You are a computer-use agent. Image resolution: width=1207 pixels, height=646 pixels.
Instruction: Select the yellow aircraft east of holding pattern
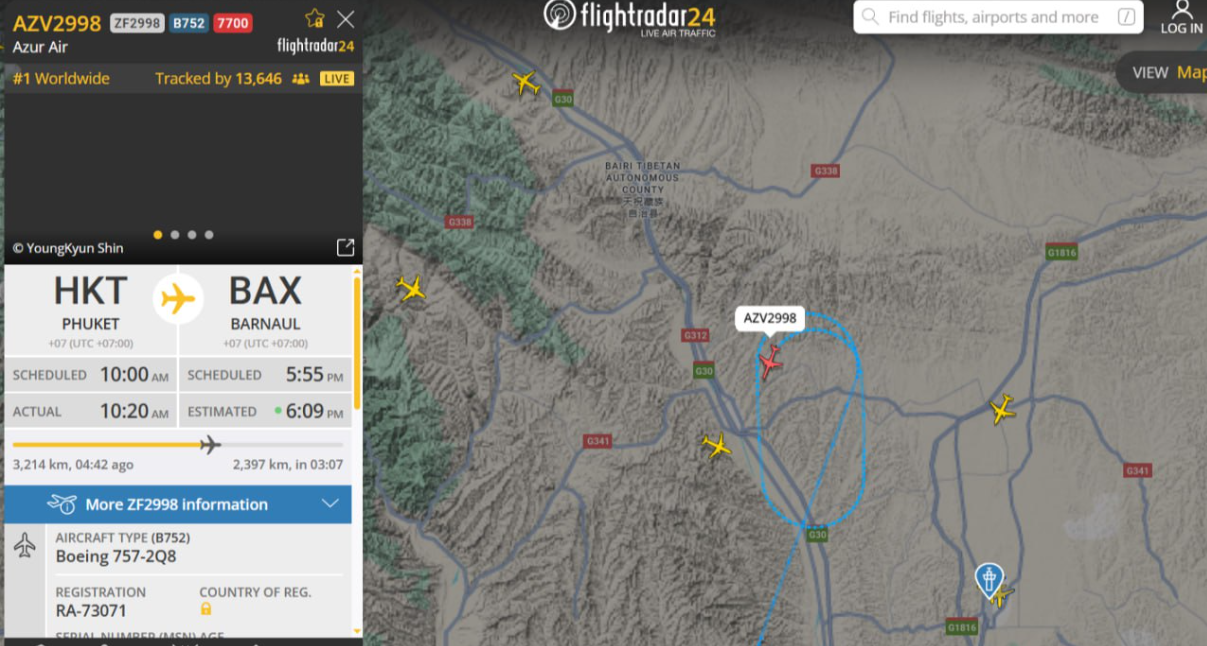pyautogui.click(x=1002, y=409)
